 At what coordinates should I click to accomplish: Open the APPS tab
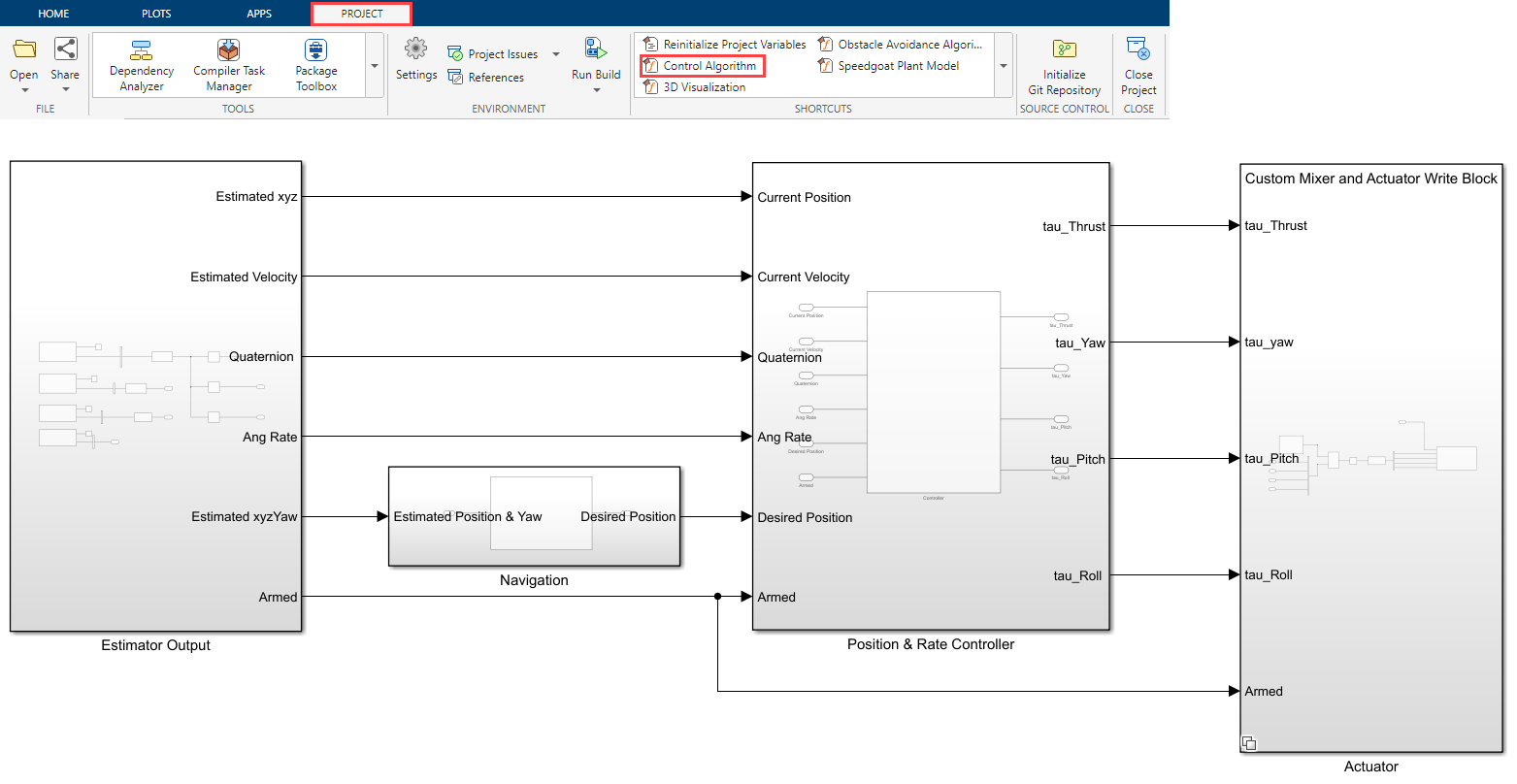tap(259, 14)
